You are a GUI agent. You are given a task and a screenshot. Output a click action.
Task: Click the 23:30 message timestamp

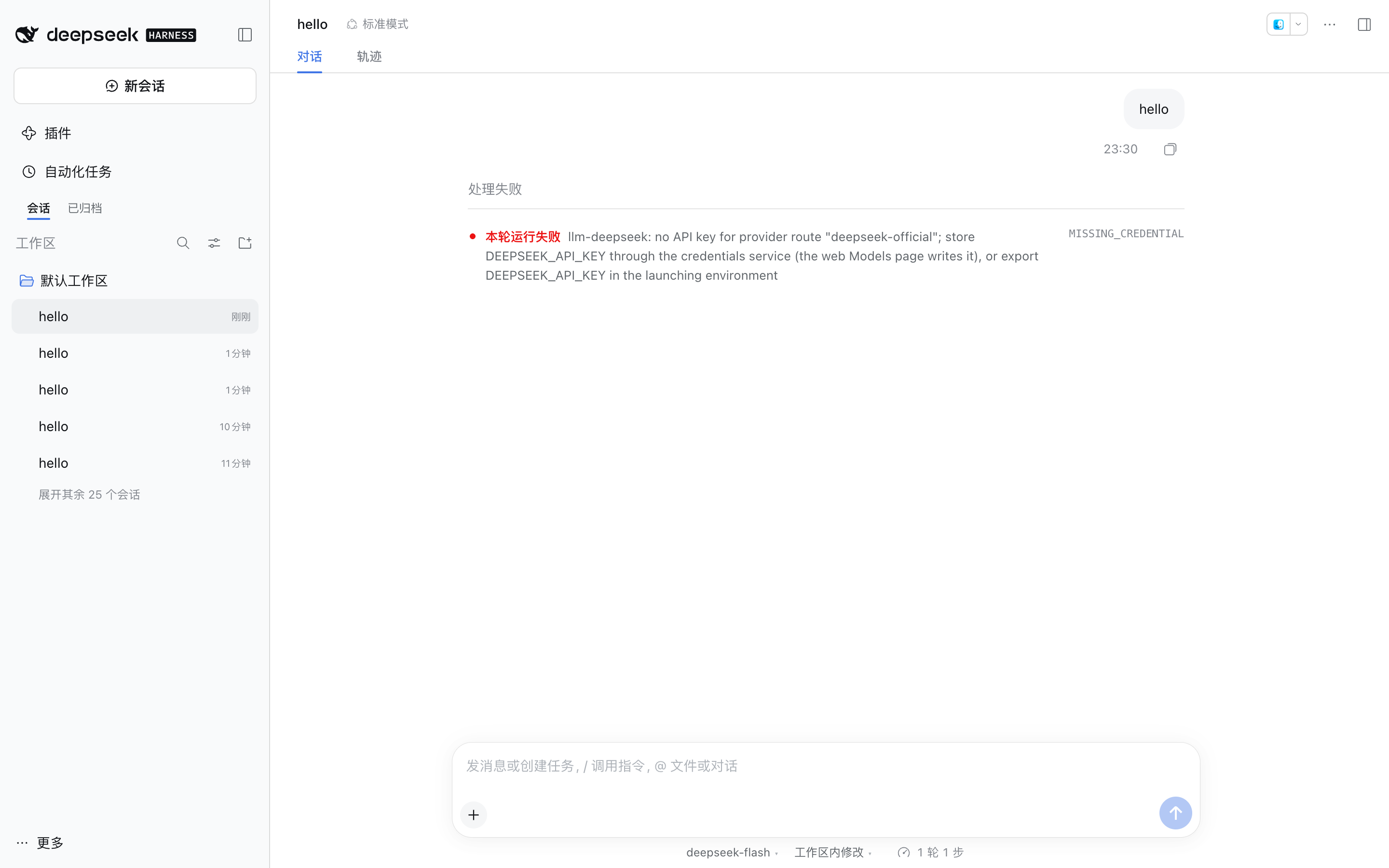click(1120, 149)
